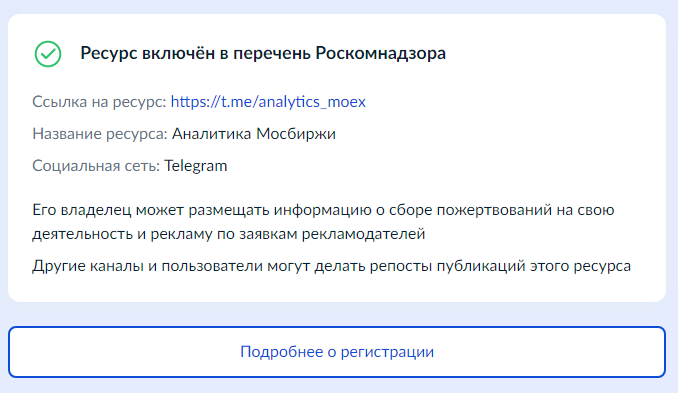Click the word информацию in the description
The image size is (678, 393).
coord(322,210)
